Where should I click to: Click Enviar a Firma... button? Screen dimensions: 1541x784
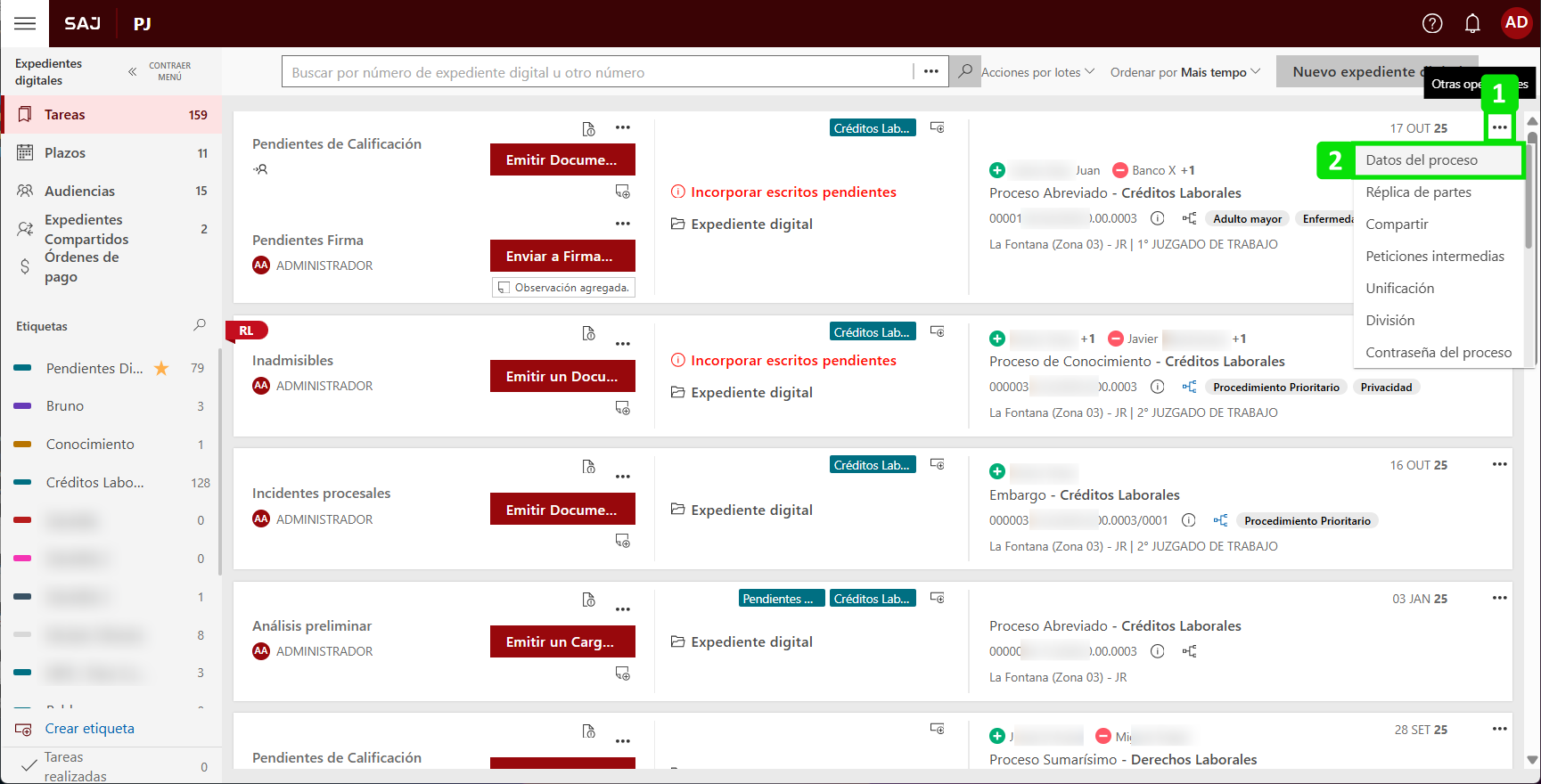click(x=562, y=256)
